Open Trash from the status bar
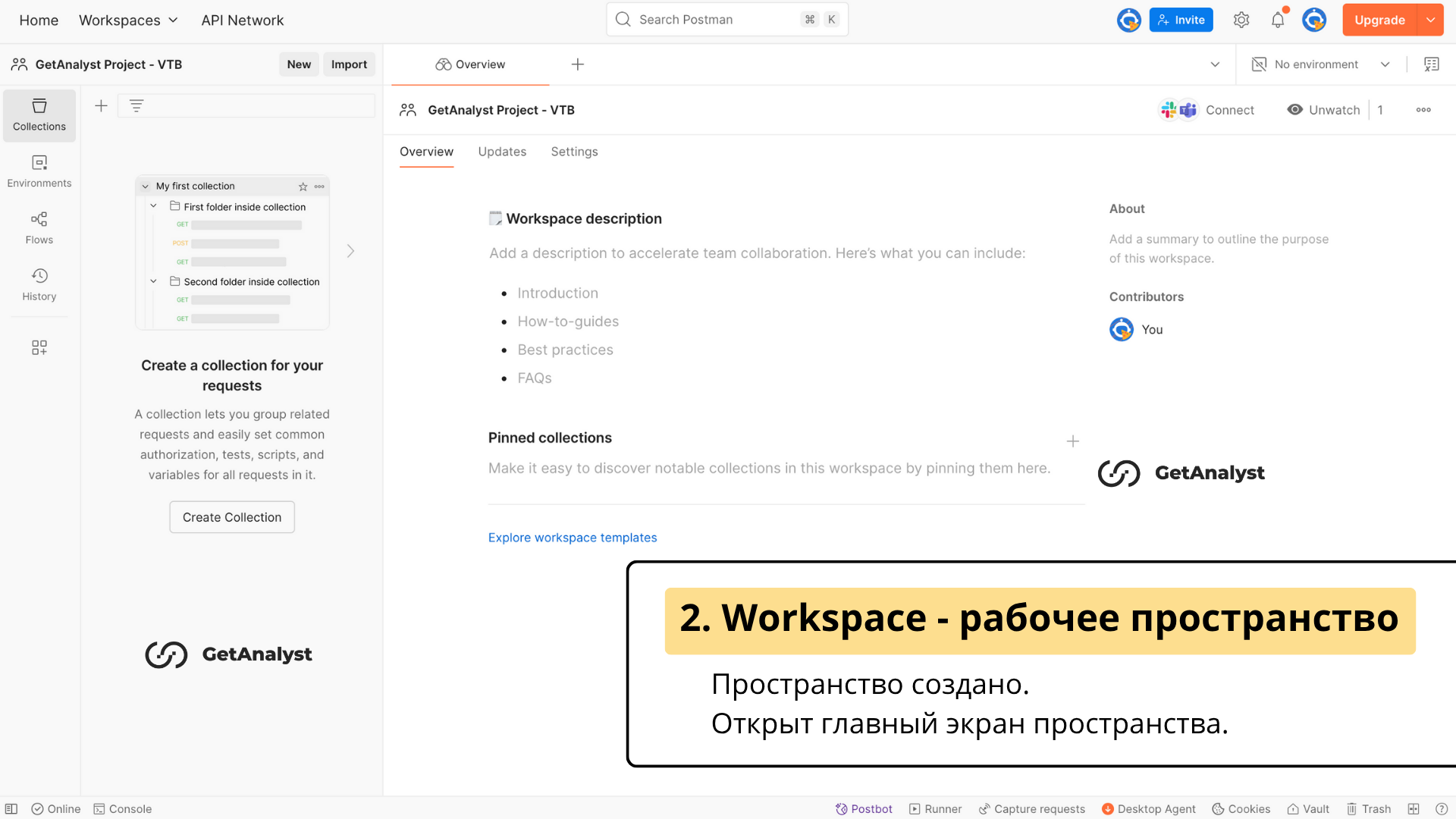 (1368, 809)
